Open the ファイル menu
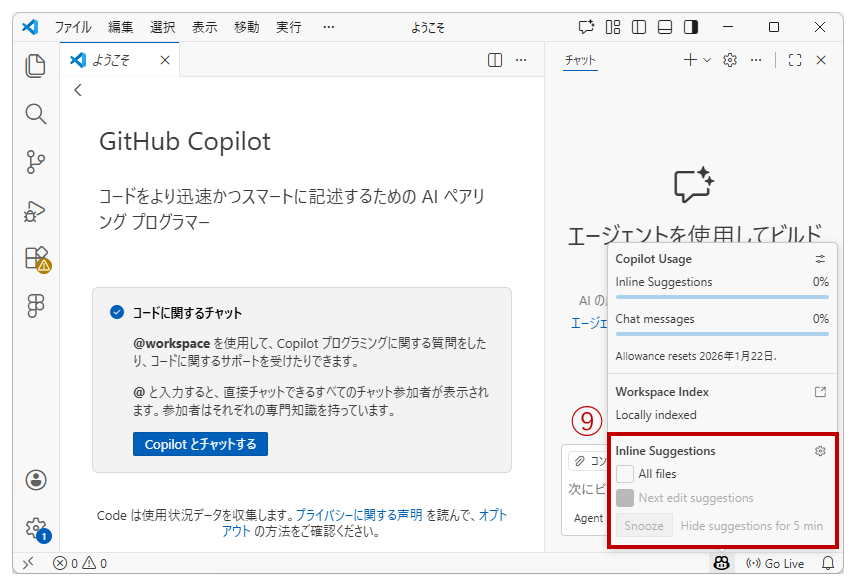Image resolution: width=854 pixels, height=584 pixels. (72, 27)
